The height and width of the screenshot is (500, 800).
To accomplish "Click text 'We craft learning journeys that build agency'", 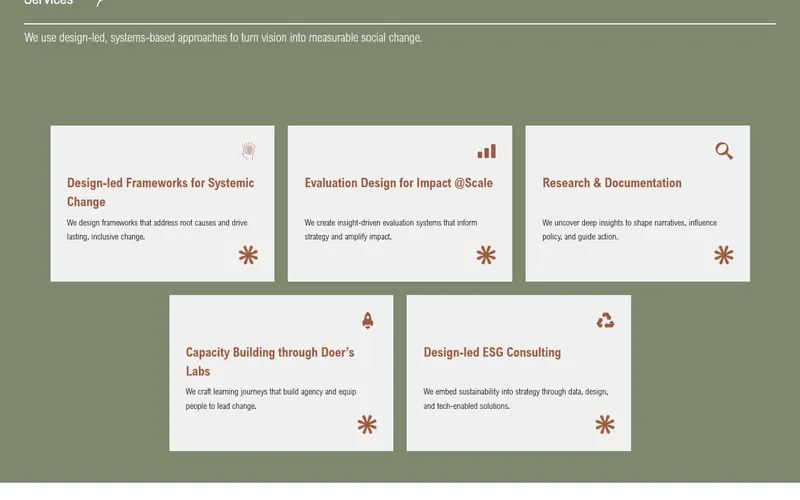I will [x=254, y=392].
